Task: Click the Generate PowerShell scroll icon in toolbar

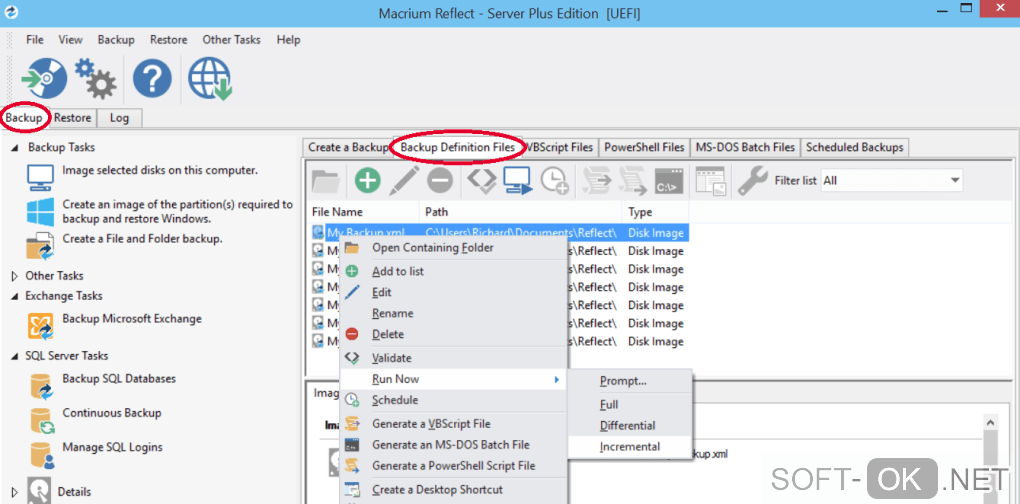Action: [632, 181]
